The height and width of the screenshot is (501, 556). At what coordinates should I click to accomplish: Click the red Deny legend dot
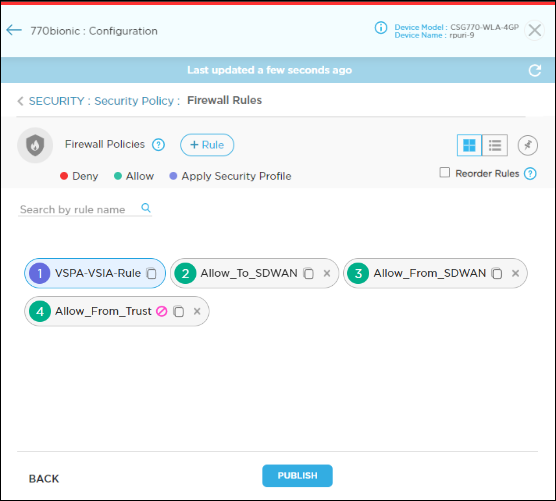pos(64,176)
